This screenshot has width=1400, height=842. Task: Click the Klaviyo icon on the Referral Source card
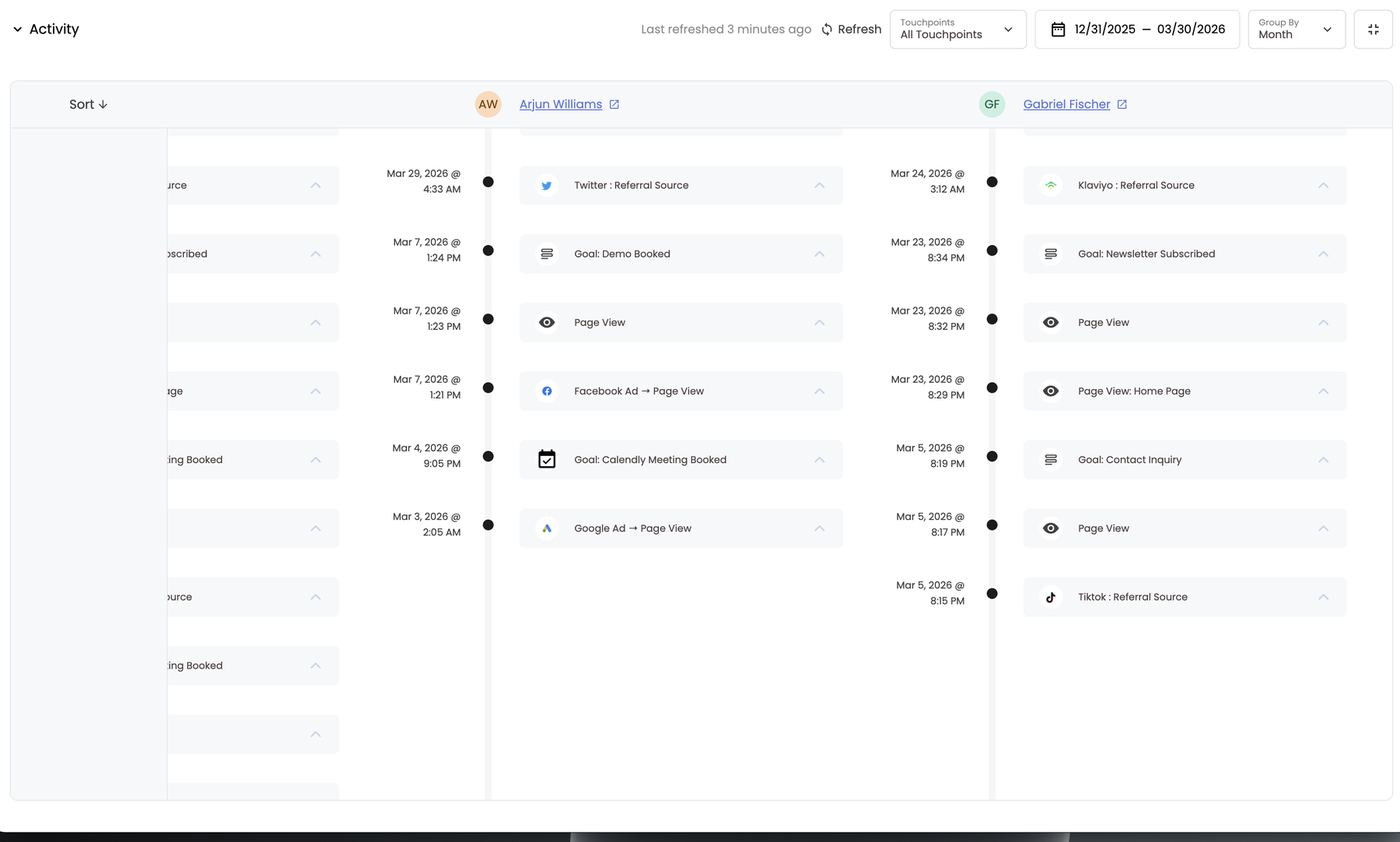(1051, 185)
